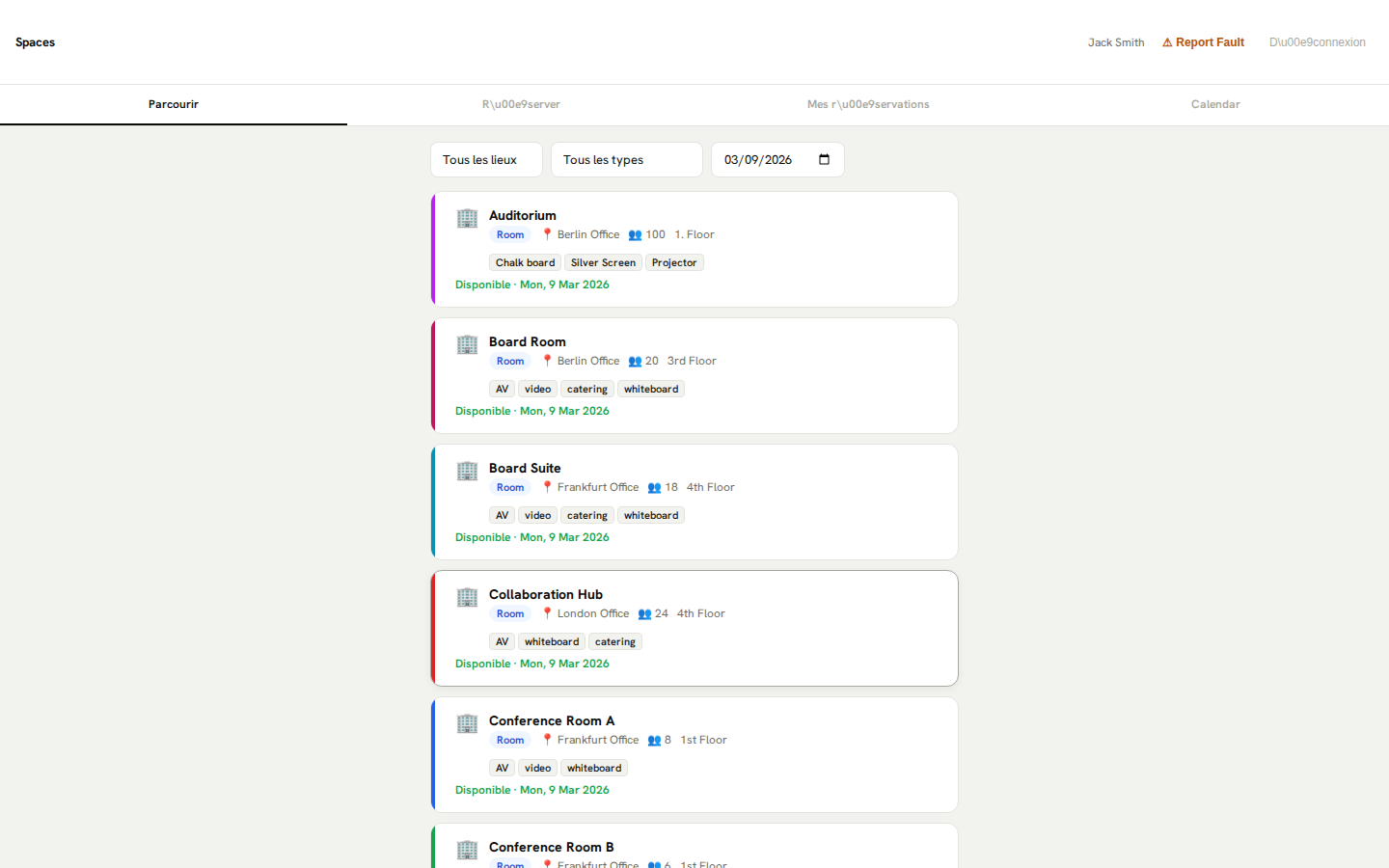The height and width of the screenshot is (868, 1389).
Task: Click the Conference Room A building icon
Action: (467, 723)
